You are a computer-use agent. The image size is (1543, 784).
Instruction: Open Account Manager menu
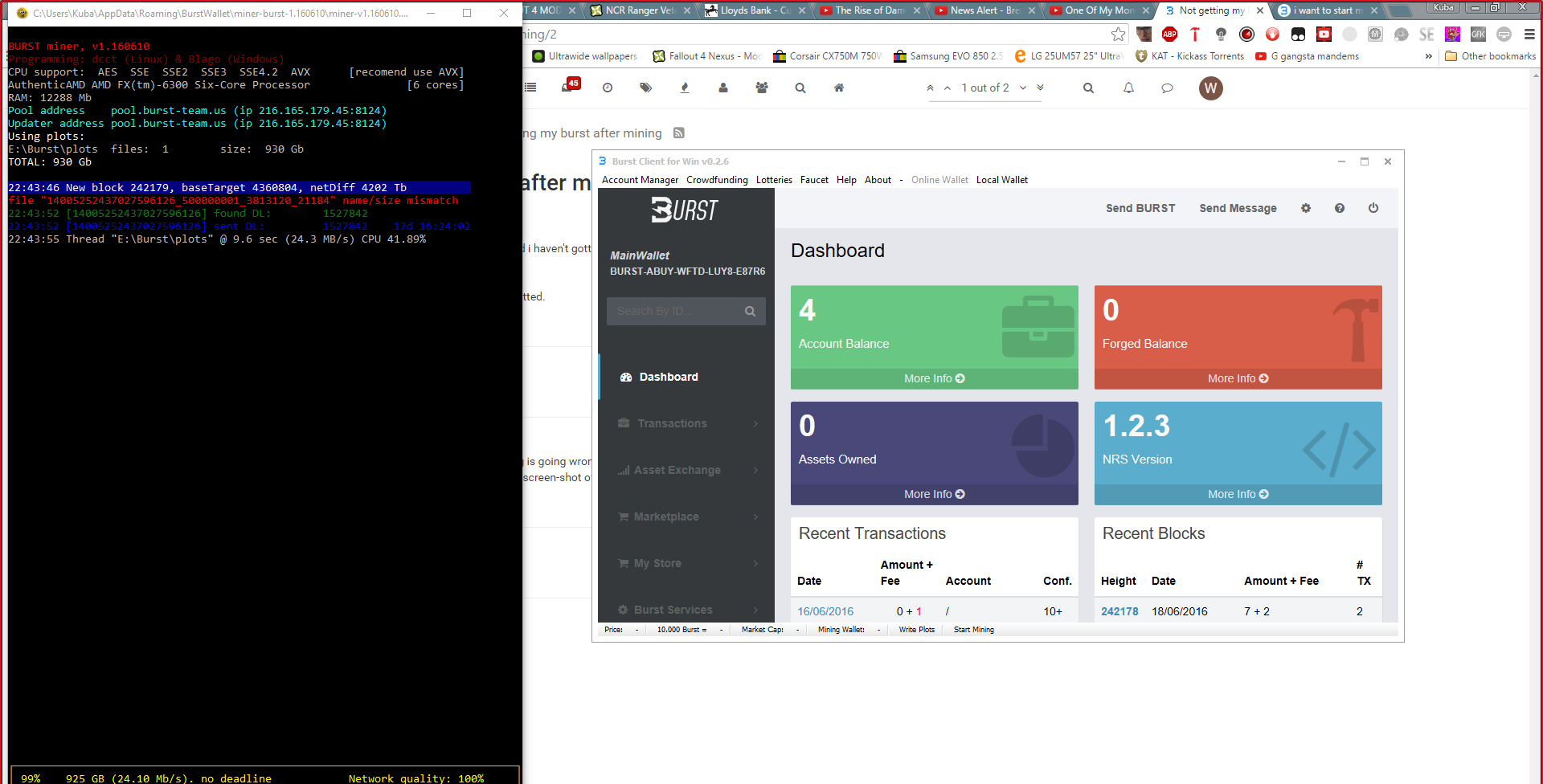(x=640, y=180)
